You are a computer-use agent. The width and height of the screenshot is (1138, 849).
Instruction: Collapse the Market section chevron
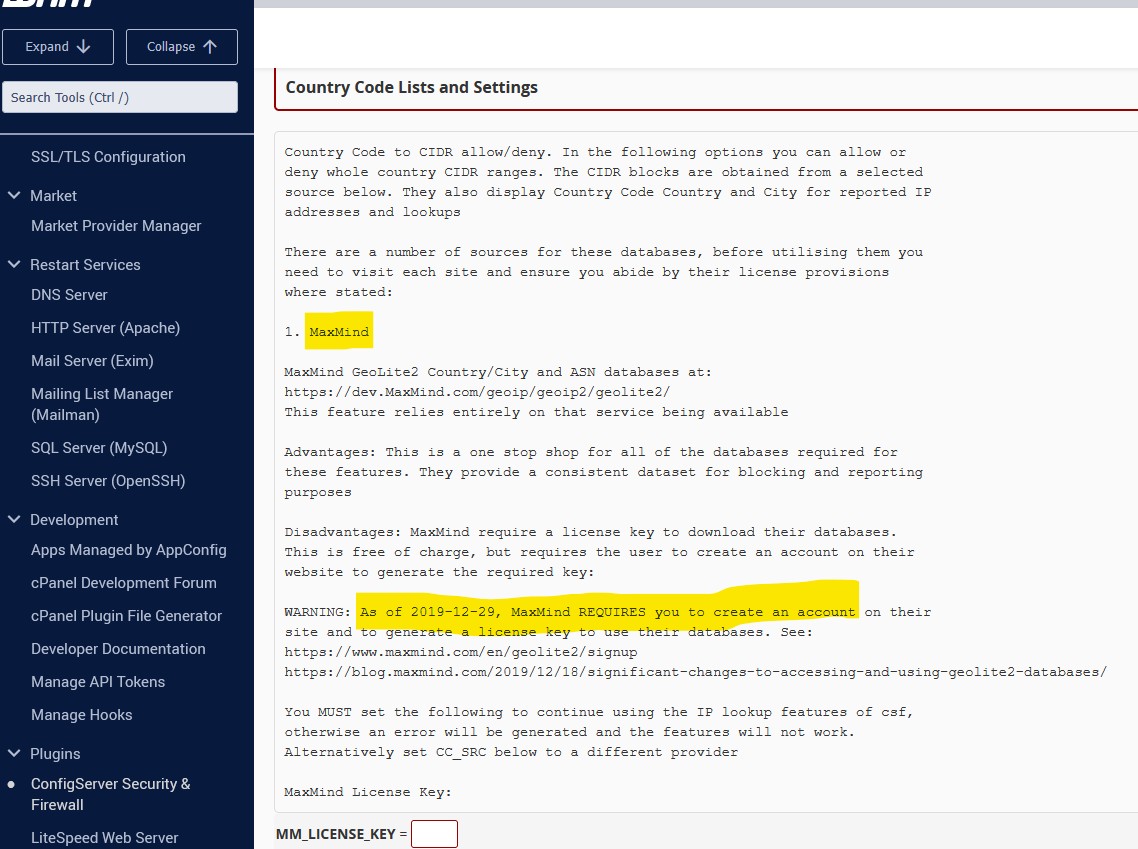14,195
